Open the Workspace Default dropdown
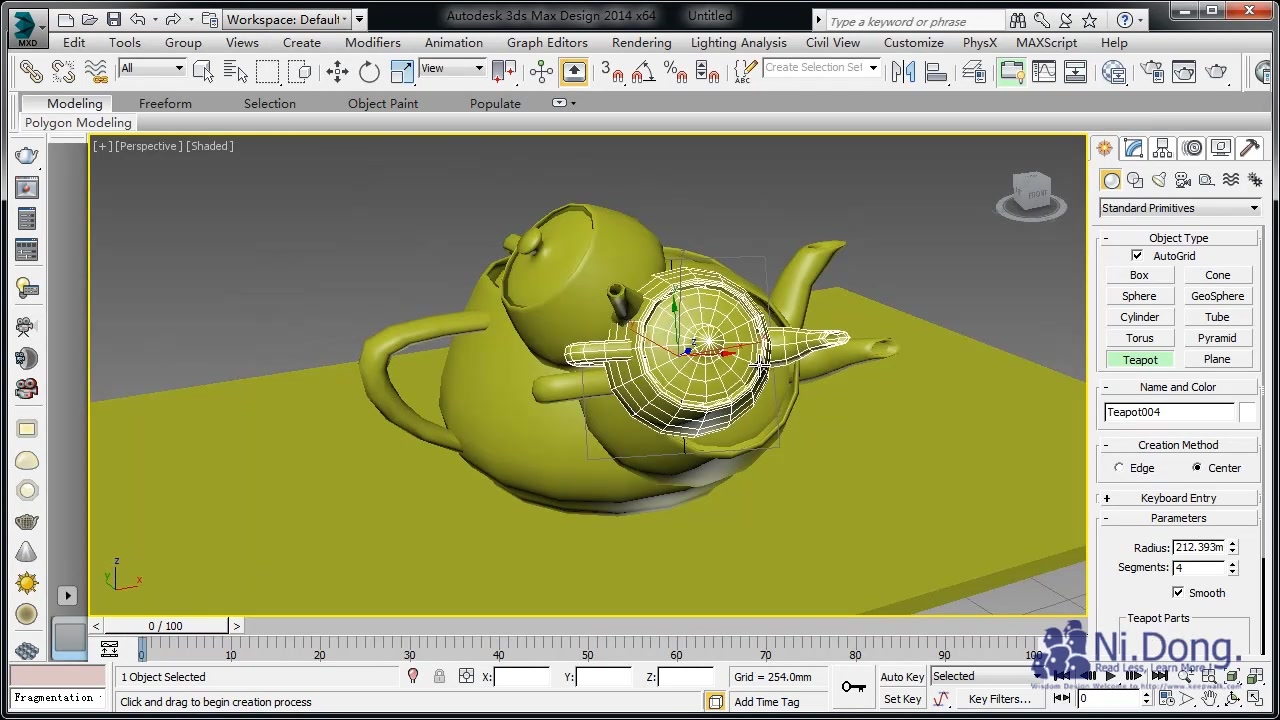The image size is (1280, 720). (287, 19)
